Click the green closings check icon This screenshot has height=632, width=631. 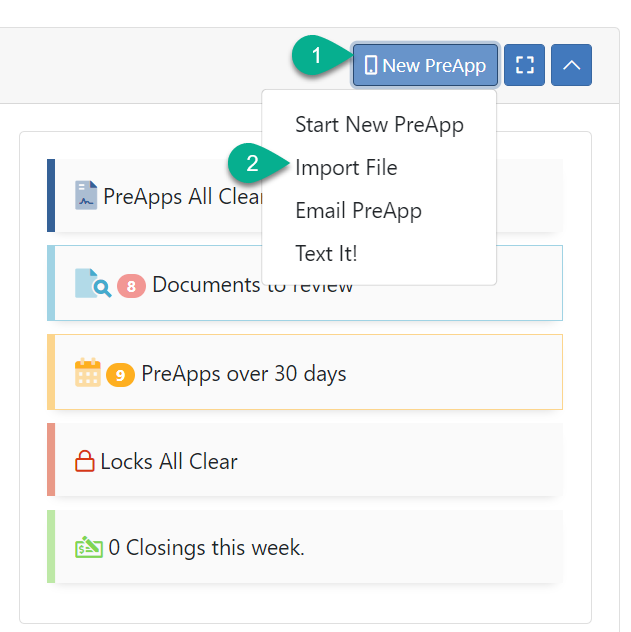pos(89,548)
